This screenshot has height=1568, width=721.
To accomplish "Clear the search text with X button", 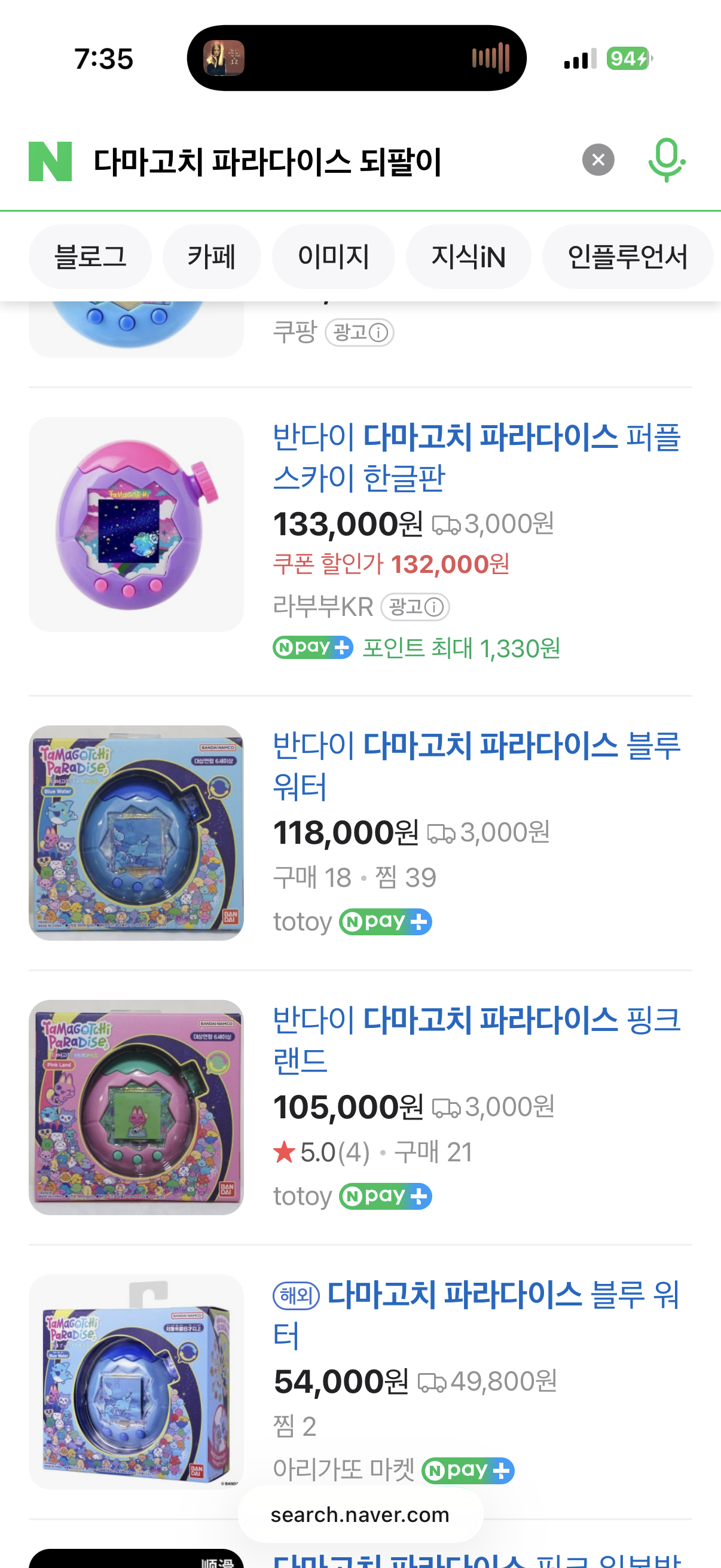I will [598, 160].
